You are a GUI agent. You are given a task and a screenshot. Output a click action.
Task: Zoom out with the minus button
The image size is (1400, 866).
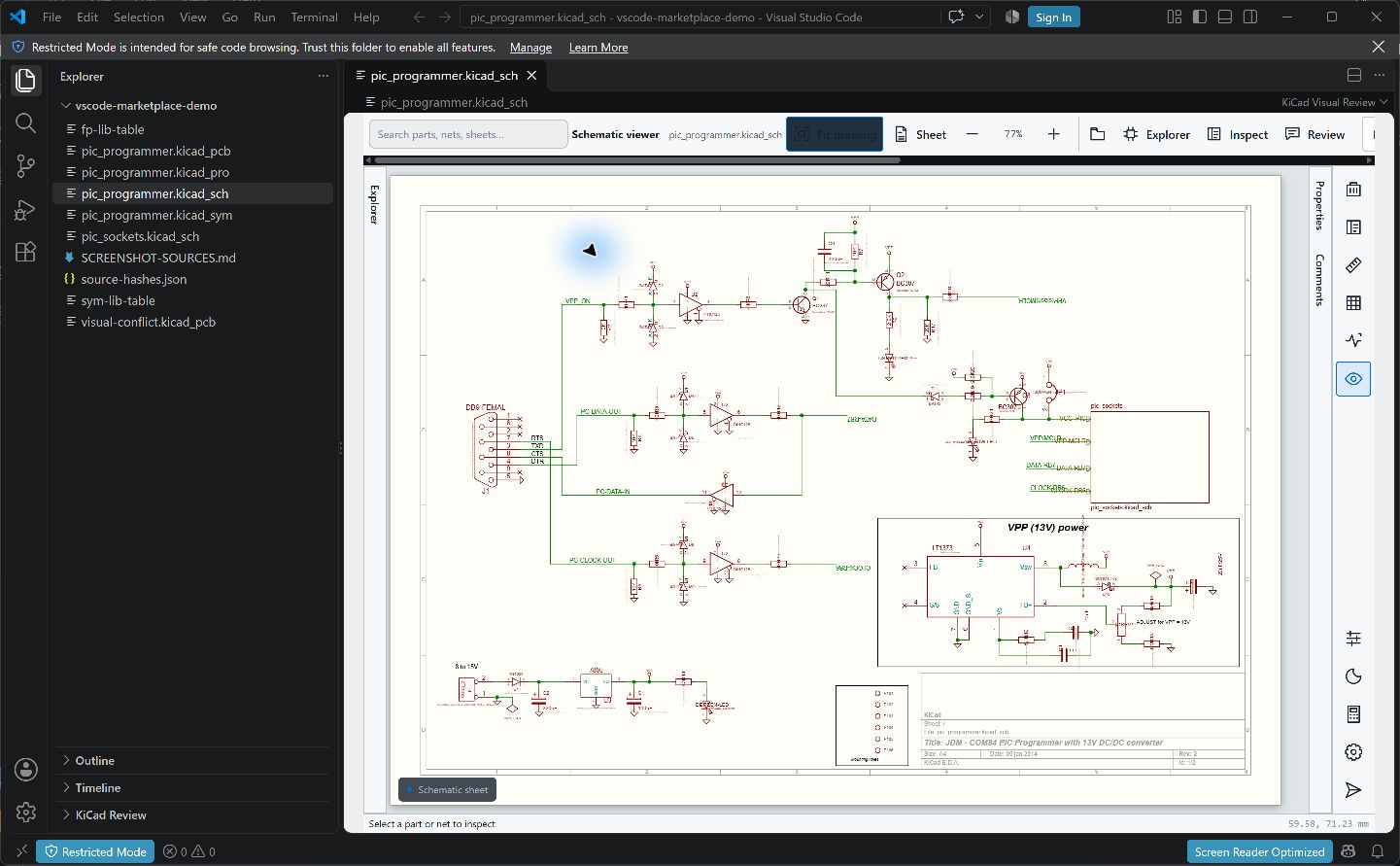click(973, 134)
